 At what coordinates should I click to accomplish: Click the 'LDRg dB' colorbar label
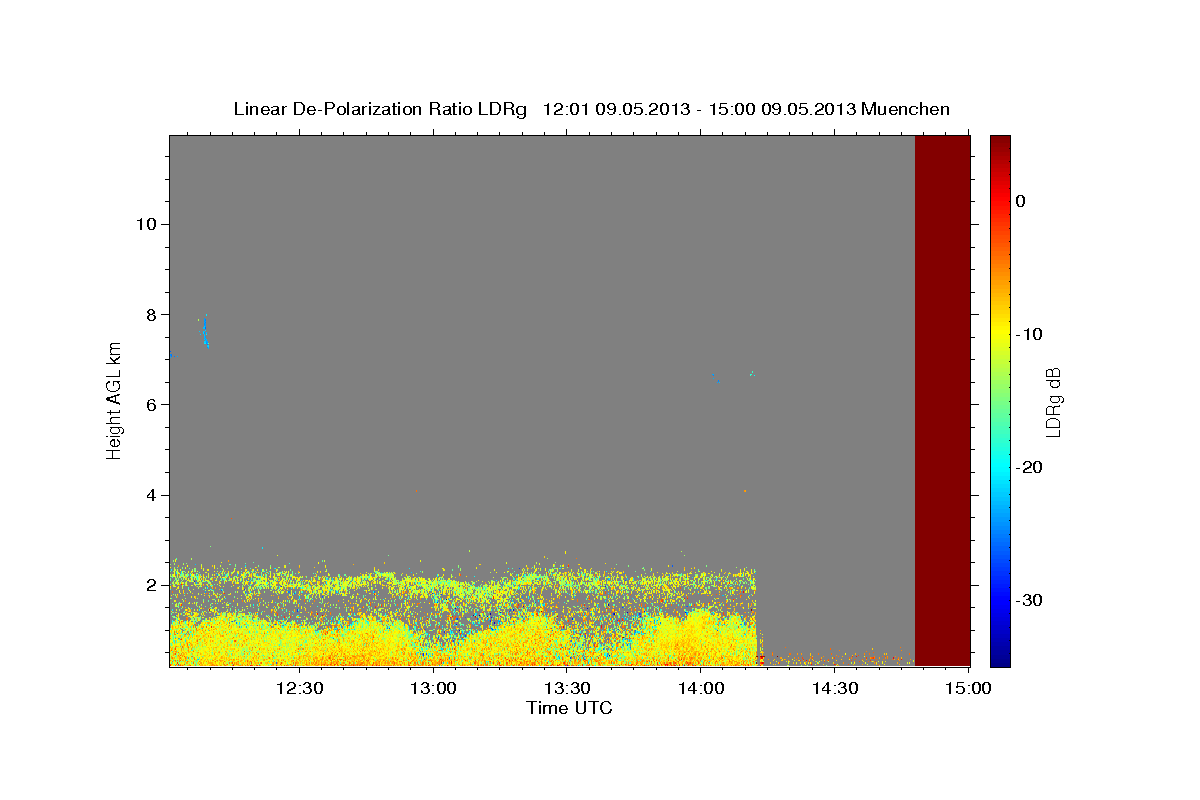pyautogui.click(x=1052, y=401)
